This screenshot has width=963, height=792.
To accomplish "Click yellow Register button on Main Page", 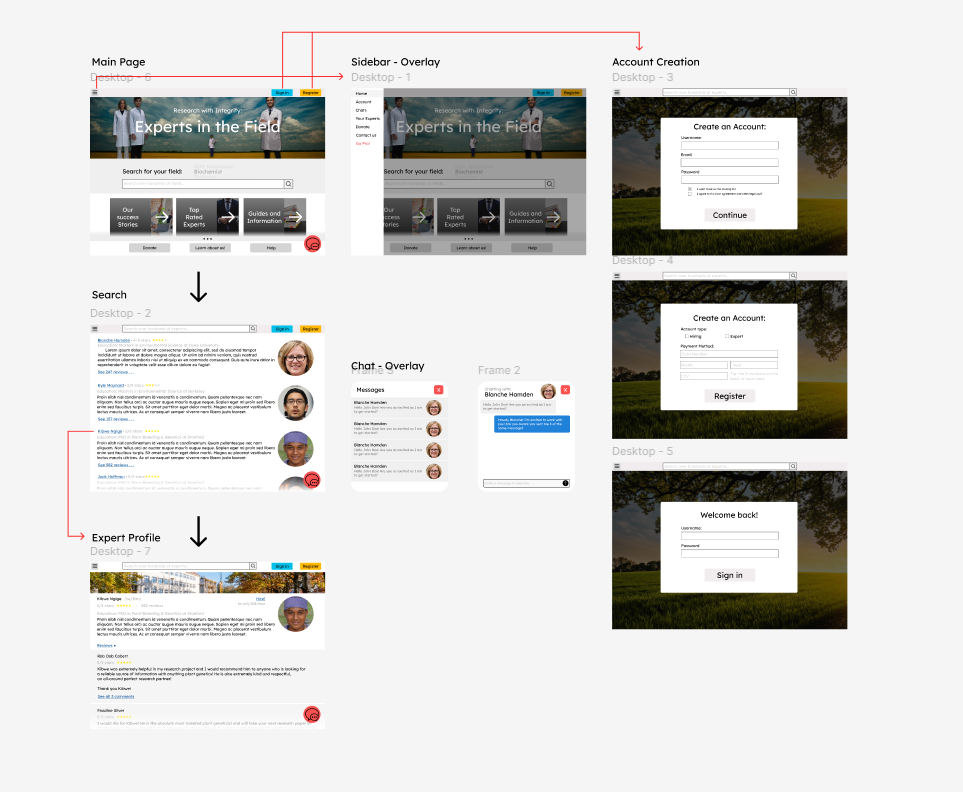I will point(311,92).
